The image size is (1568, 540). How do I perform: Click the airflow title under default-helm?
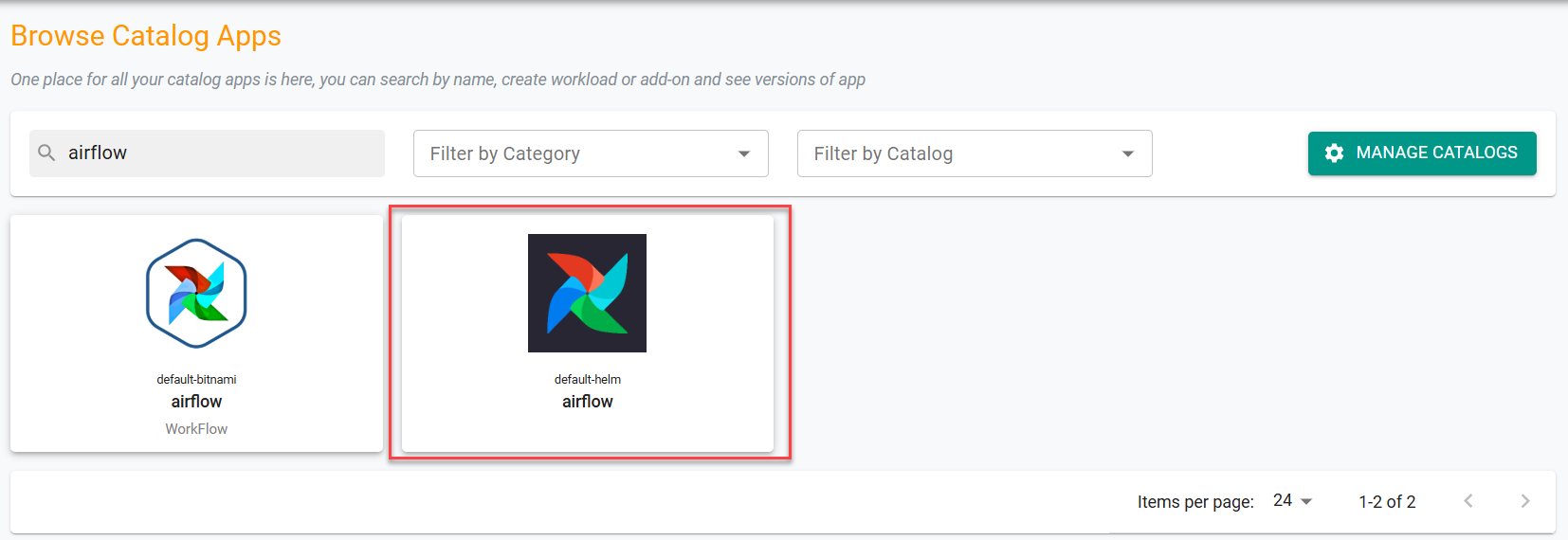click(x=588, y=402)
